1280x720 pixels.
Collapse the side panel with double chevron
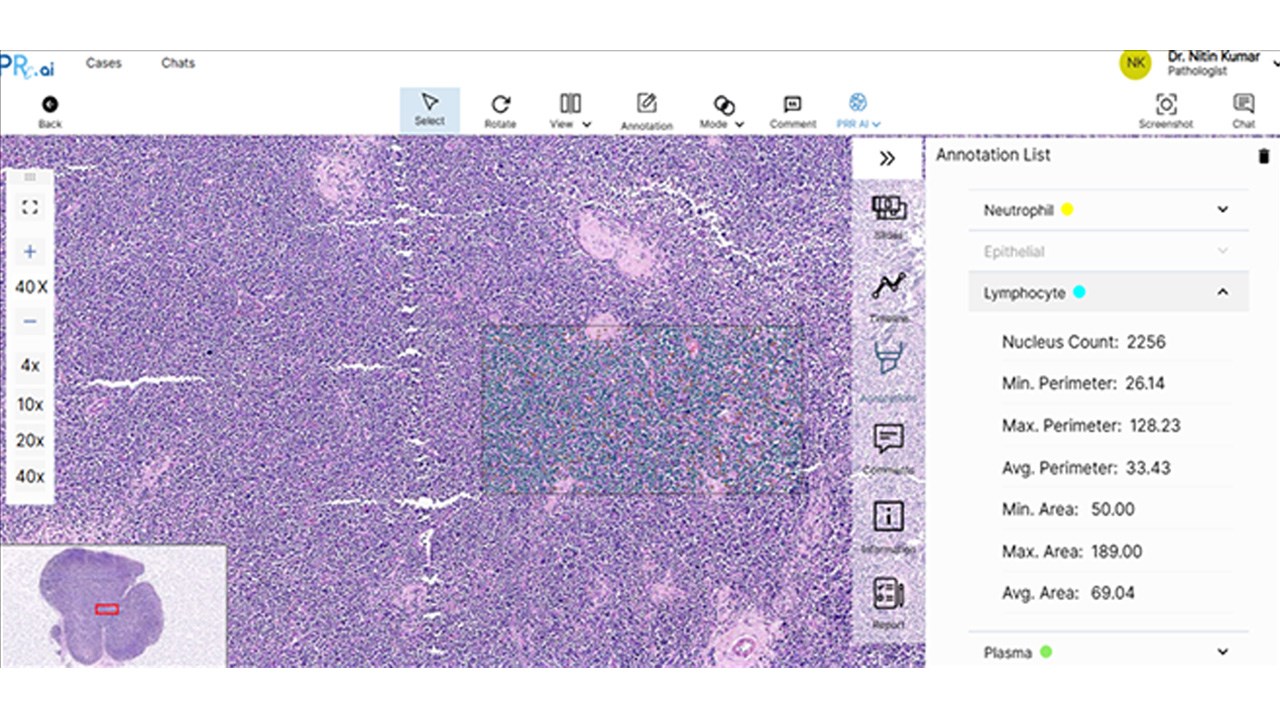887,158
